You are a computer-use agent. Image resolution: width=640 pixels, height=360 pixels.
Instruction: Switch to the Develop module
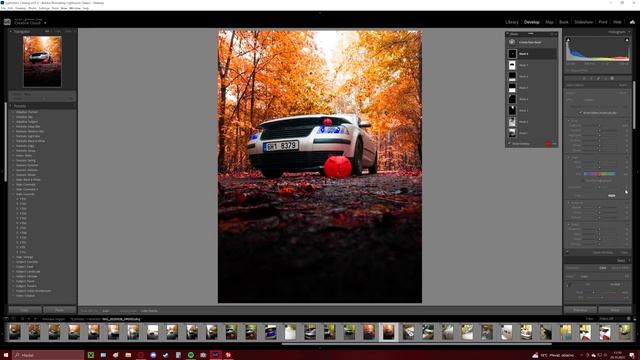tap(531, 22)
